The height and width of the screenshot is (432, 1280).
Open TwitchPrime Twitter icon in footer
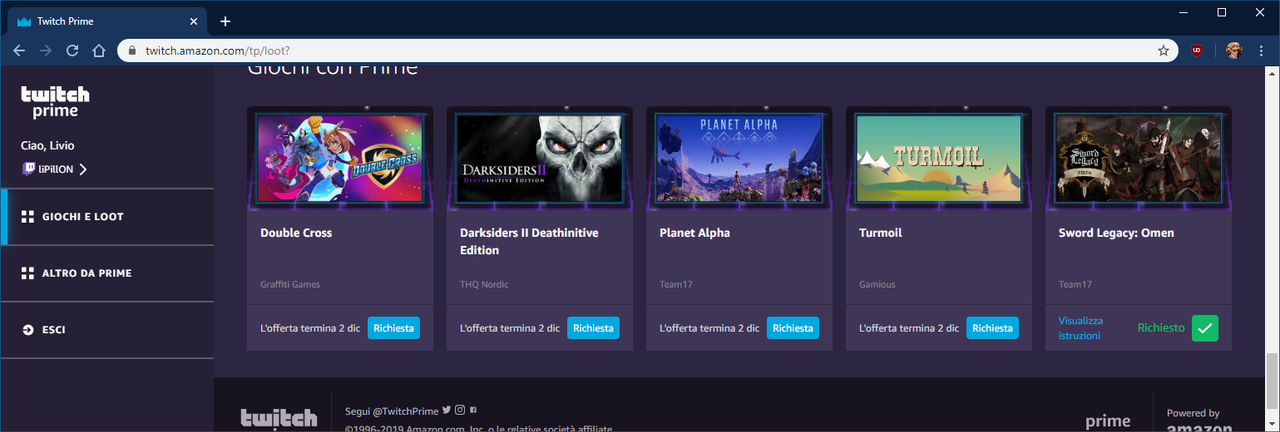click(x=447, y=410)
